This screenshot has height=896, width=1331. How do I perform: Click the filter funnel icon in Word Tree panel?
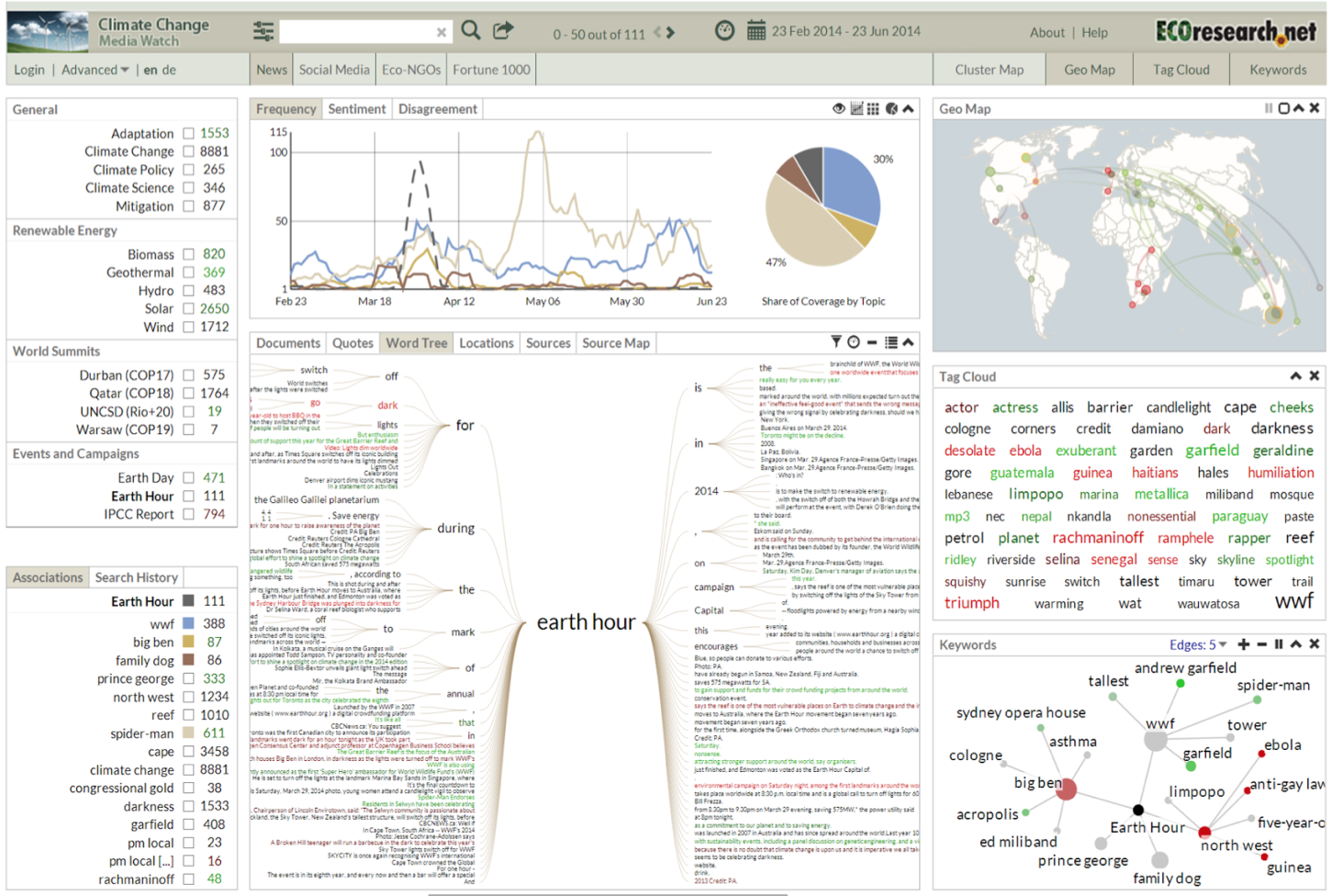pos(836,342)
